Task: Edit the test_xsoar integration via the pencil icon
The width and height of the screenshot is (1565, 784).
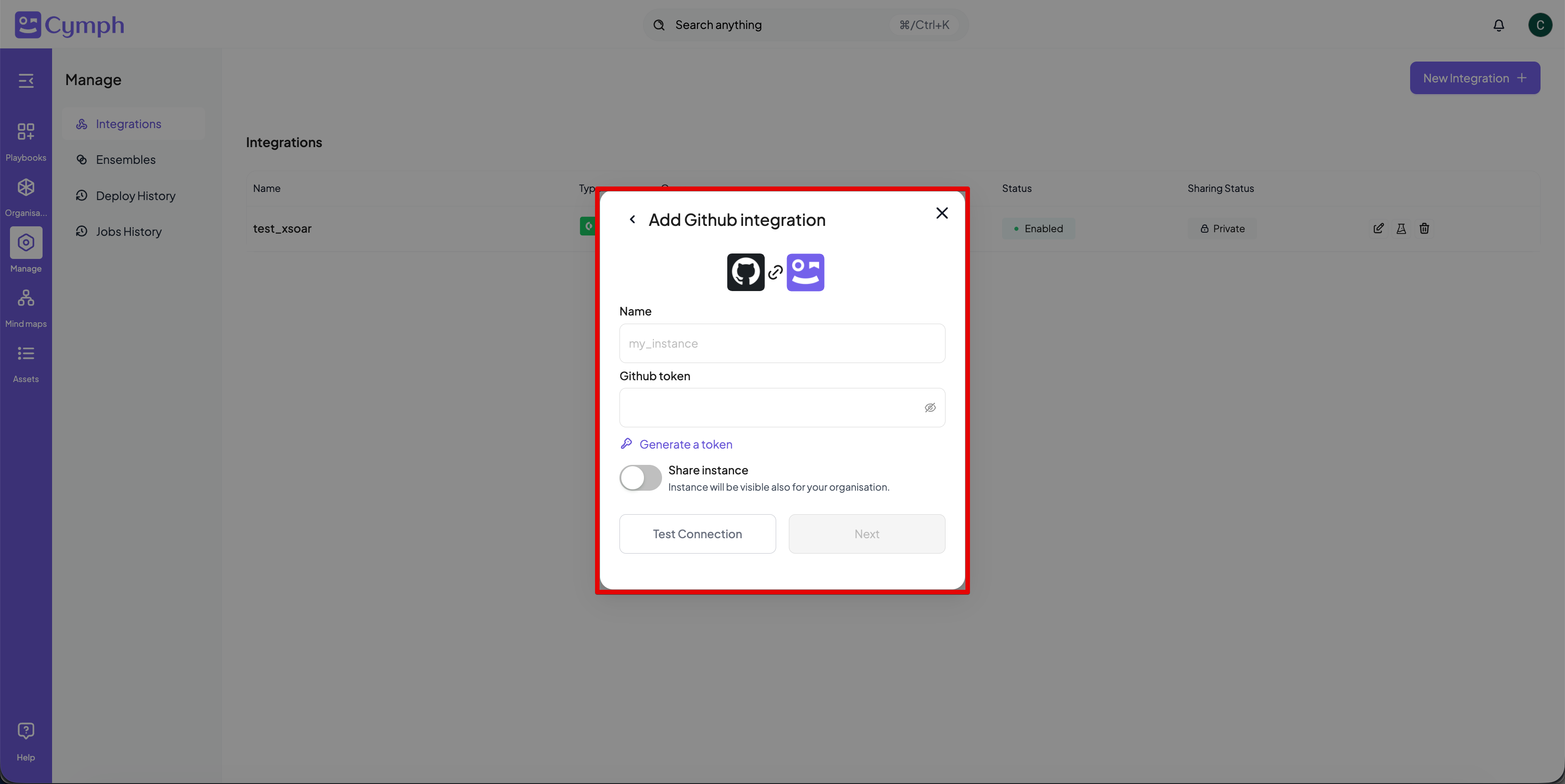Action: click(1378, 228)
